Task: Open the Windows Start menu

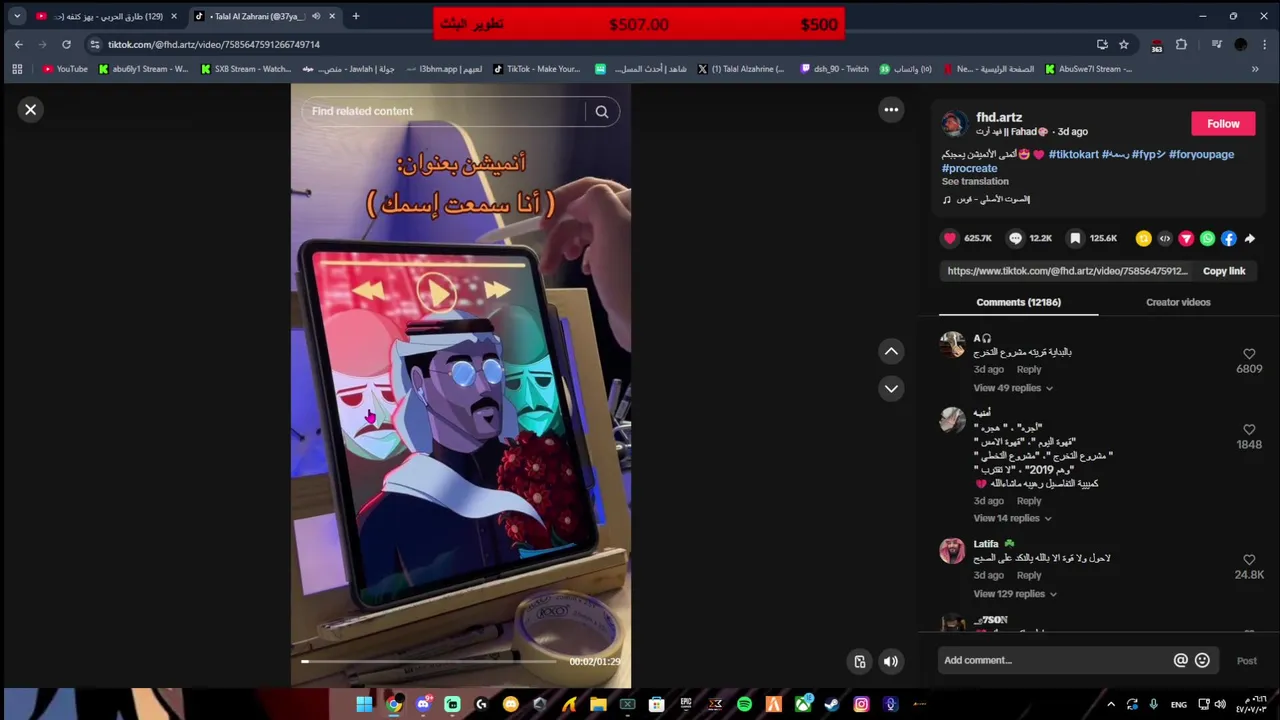Action: (365, 704)
